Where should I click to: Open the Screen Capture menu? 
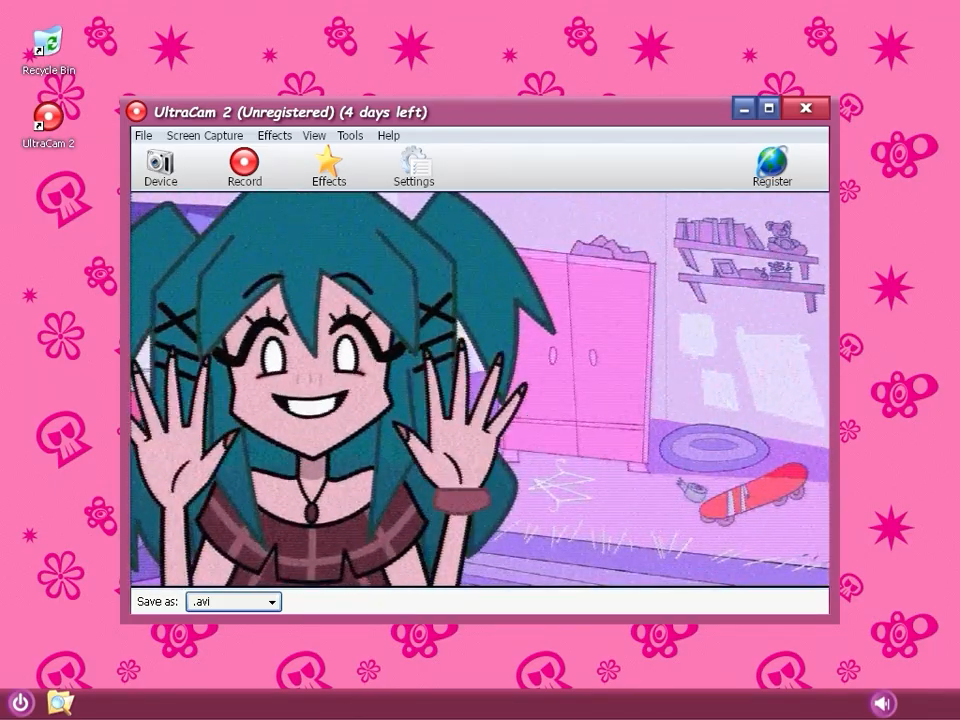click(x=205, y=136)
